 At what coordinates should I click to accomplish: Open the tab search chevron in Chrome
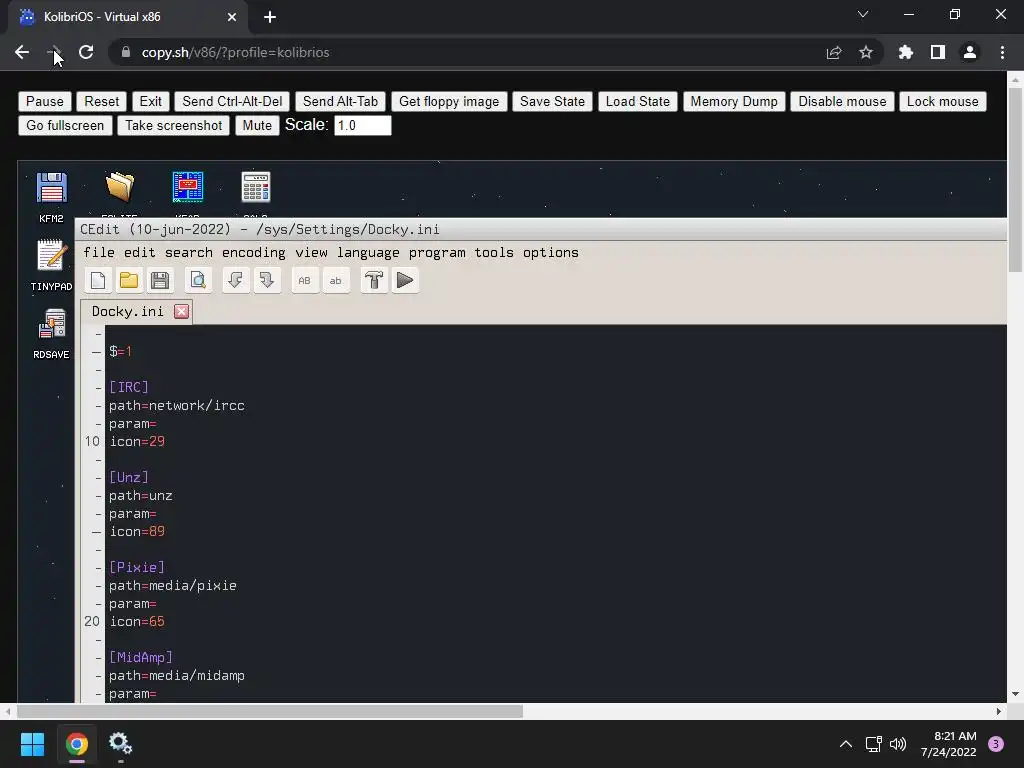coord(863,14)
